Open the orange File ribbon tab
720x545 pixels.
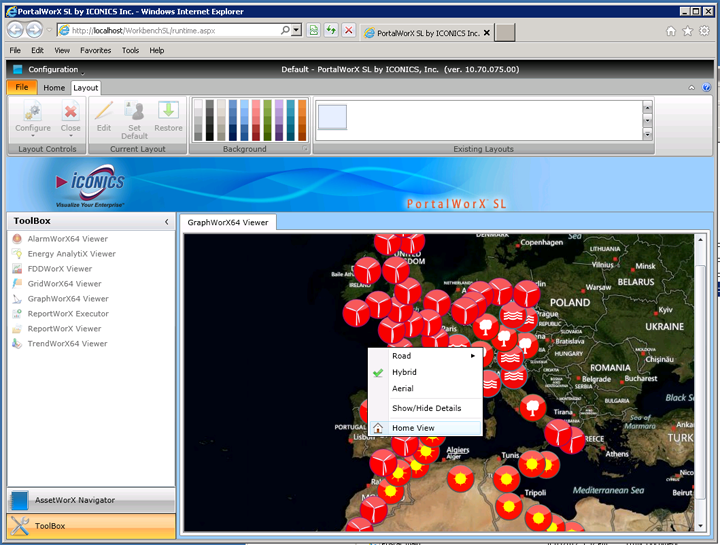click(22, 88)
